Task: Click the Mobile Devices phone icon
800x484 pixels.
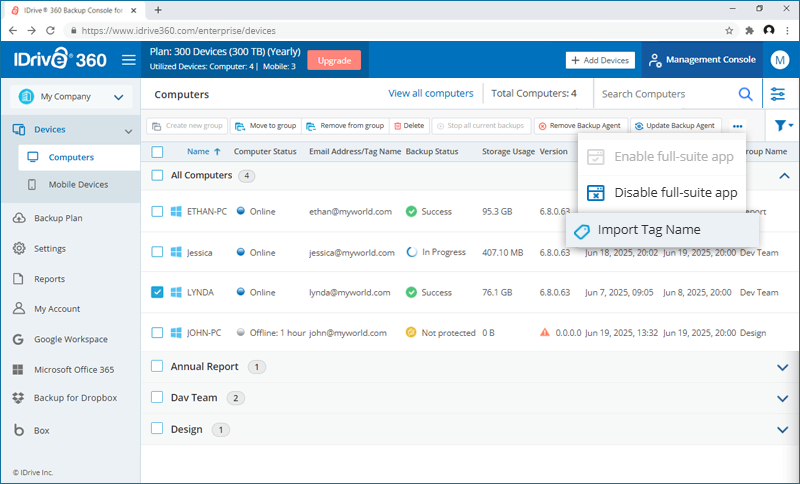Action: point(32,185)
